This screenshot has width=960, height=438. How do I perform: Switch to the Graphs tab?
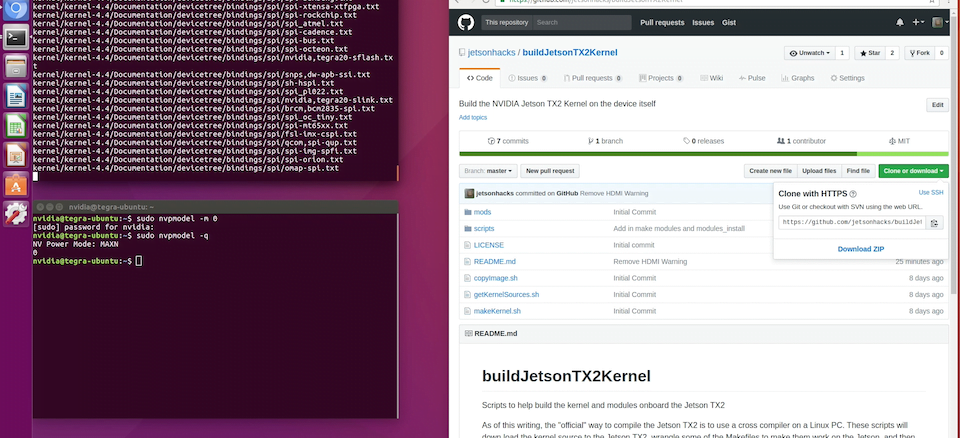(798, 78)
